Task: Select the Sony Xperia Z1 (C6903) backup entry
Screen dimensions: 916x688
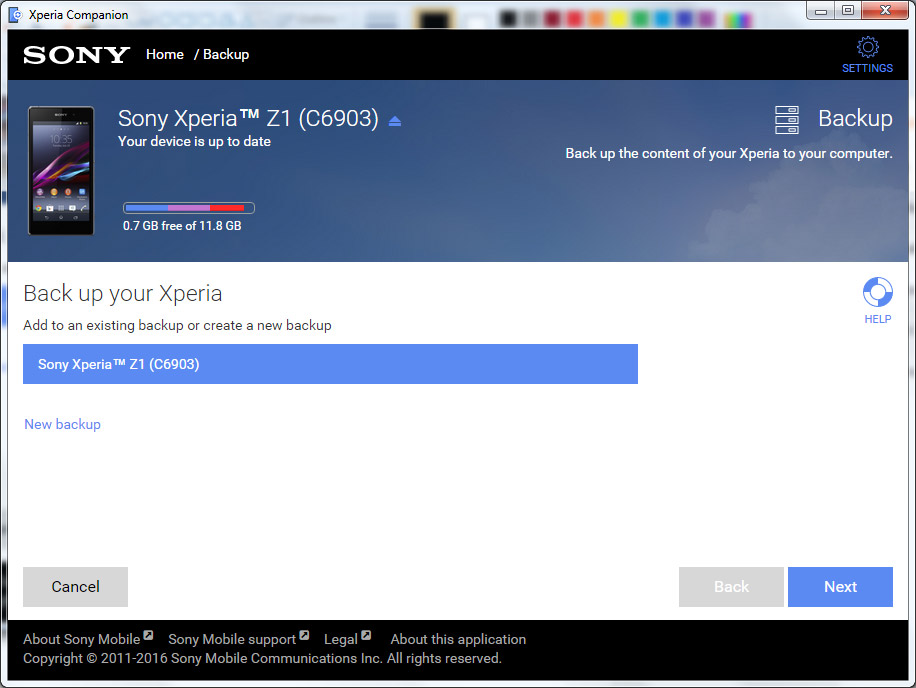Action: 330,364
